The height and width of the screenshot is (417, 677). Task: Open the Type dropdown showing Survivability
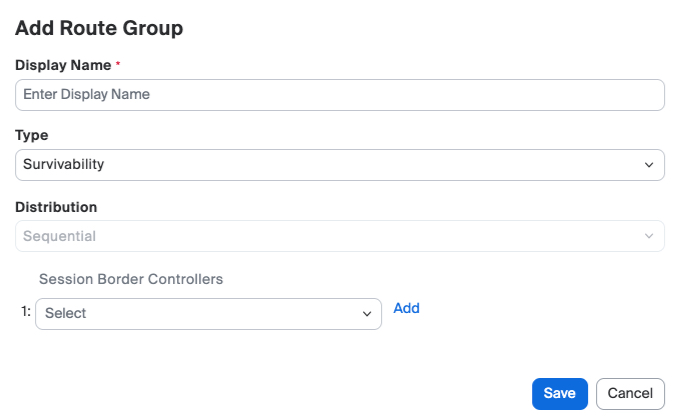340,165
